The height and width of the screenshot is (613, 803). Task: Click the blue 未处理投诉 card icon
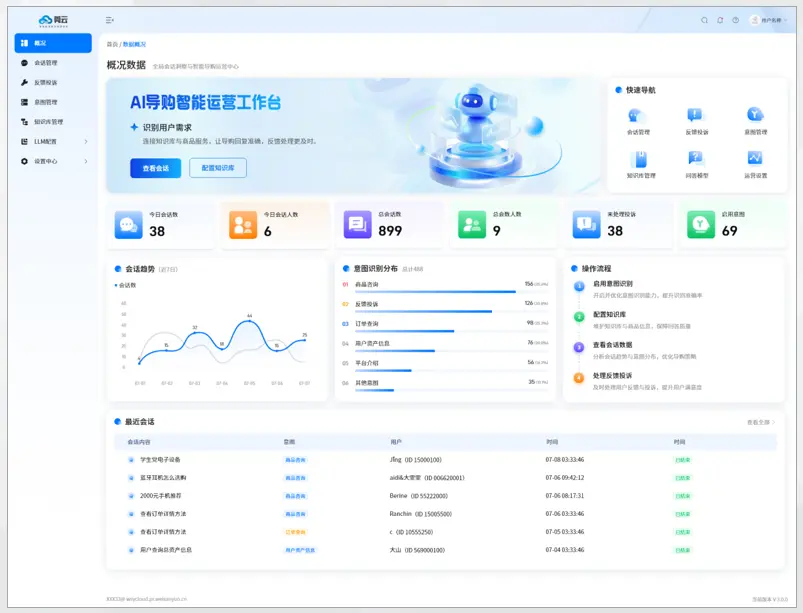click(586, 225)
